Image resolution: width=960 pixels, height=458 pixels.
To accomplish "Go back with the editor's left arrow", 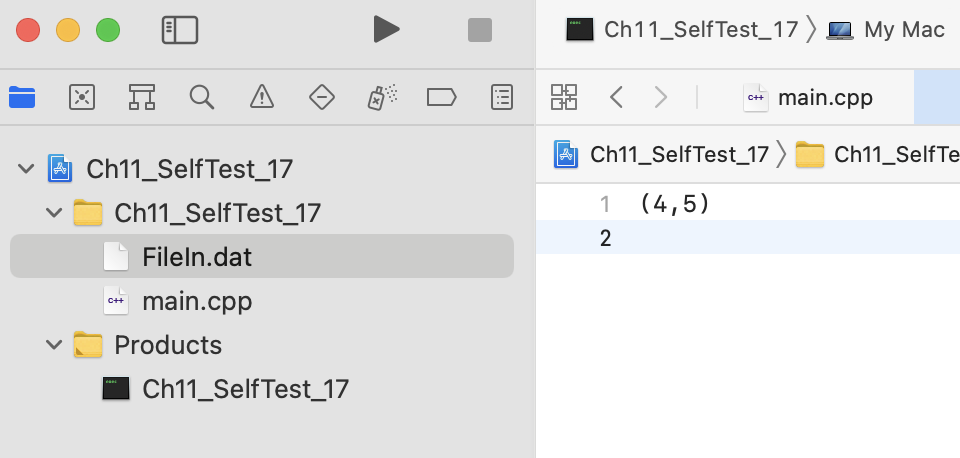I will (x=617, y=97).
